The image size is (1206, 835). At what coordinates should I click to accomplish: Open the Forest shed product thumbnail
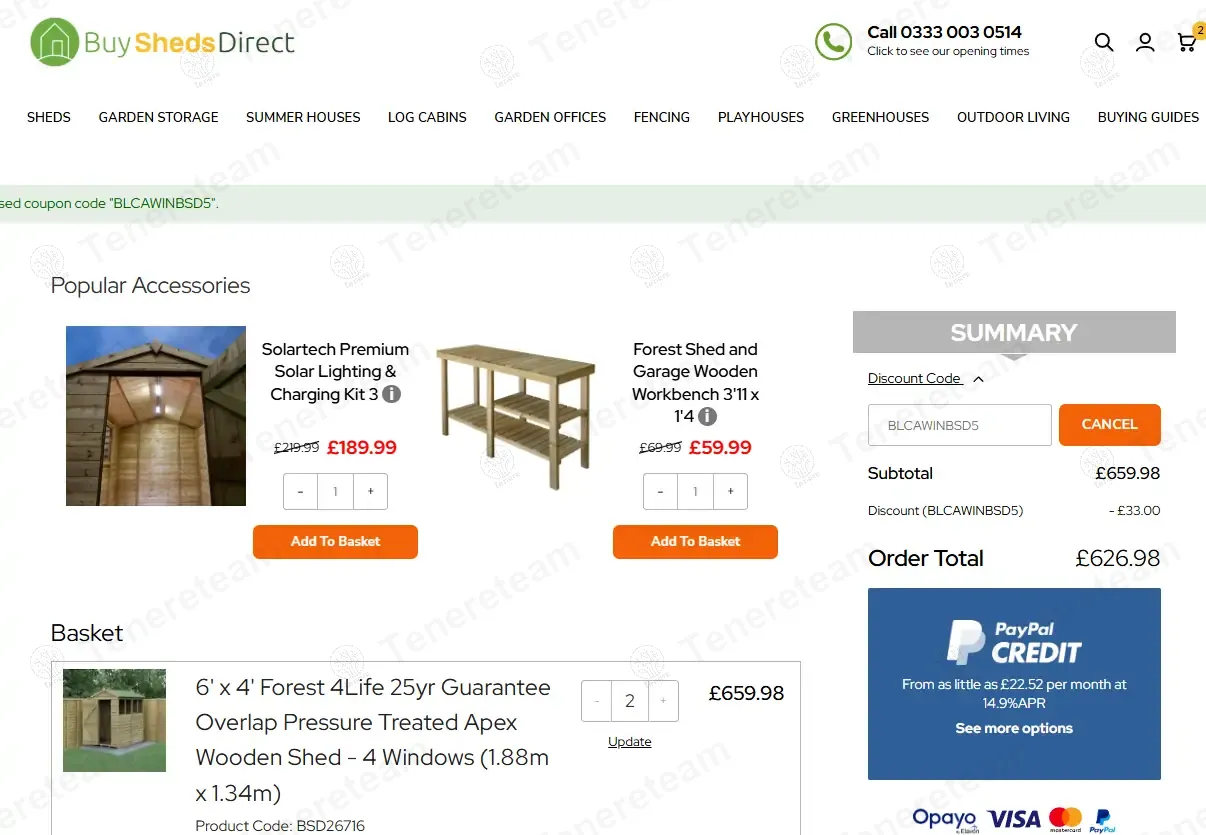pyautogui.click(x=115, y=720)
